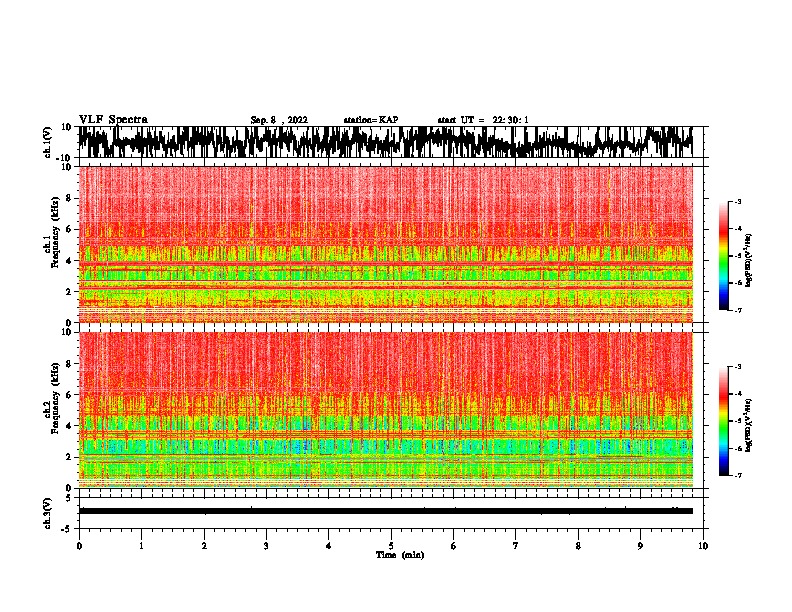Click the "9" tick on time axis
792x612 pixels.
[640, 546]
